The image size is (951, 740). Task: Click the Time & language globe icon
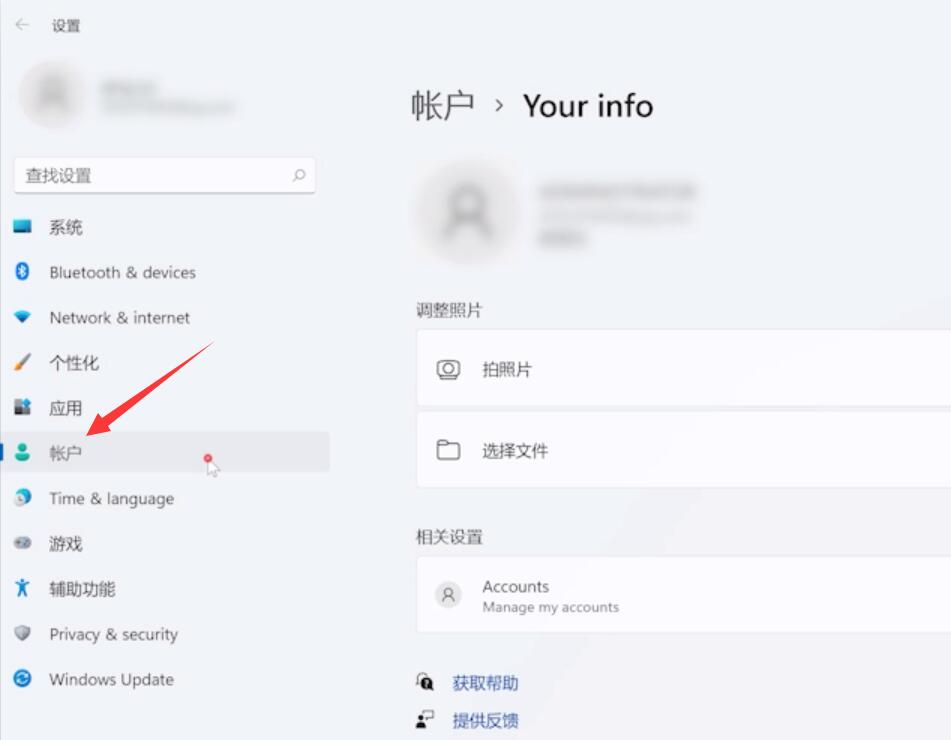click(x=22, y=497)
